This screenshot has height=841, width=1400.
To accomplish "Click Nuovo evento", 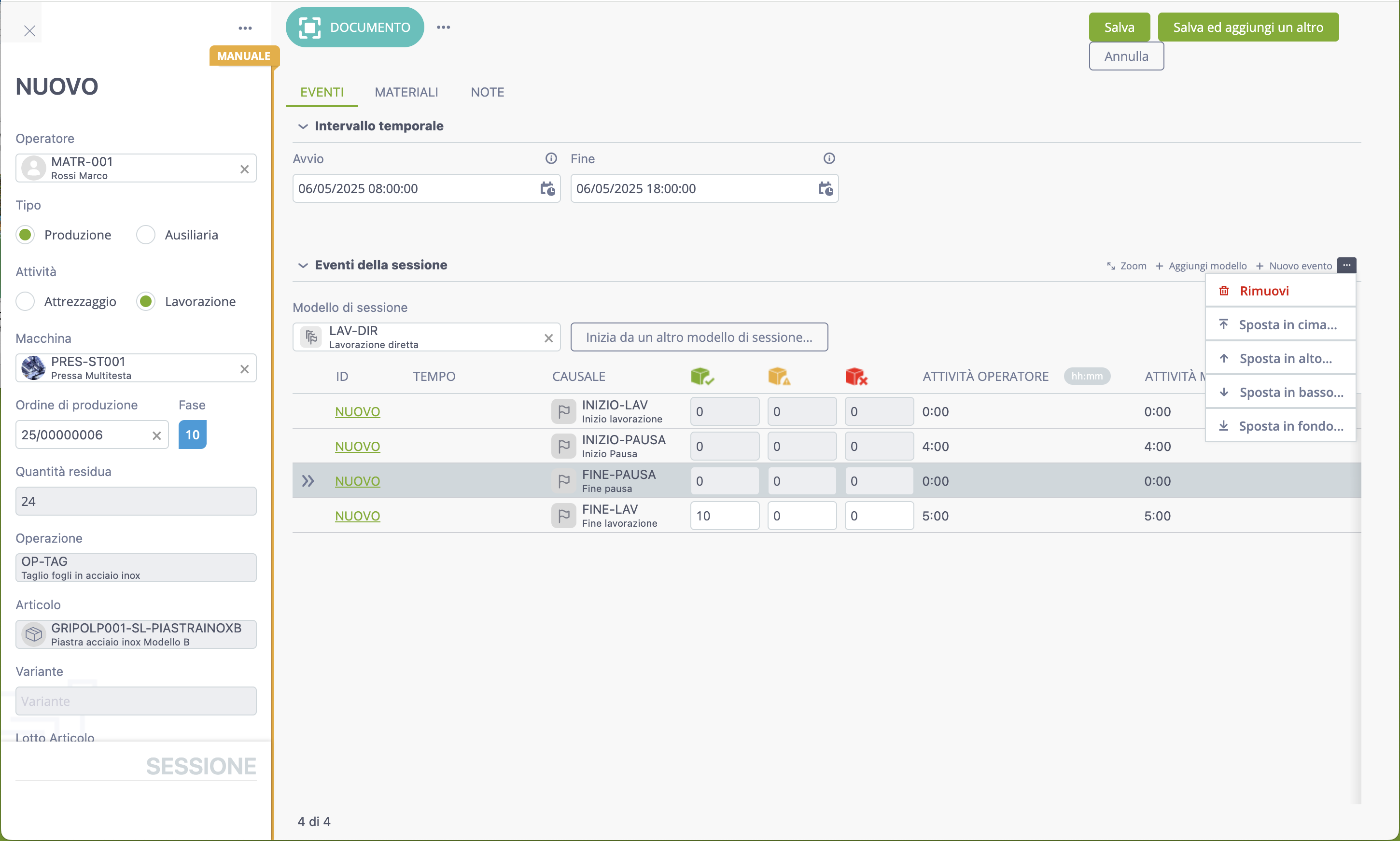I will 1293,266.
